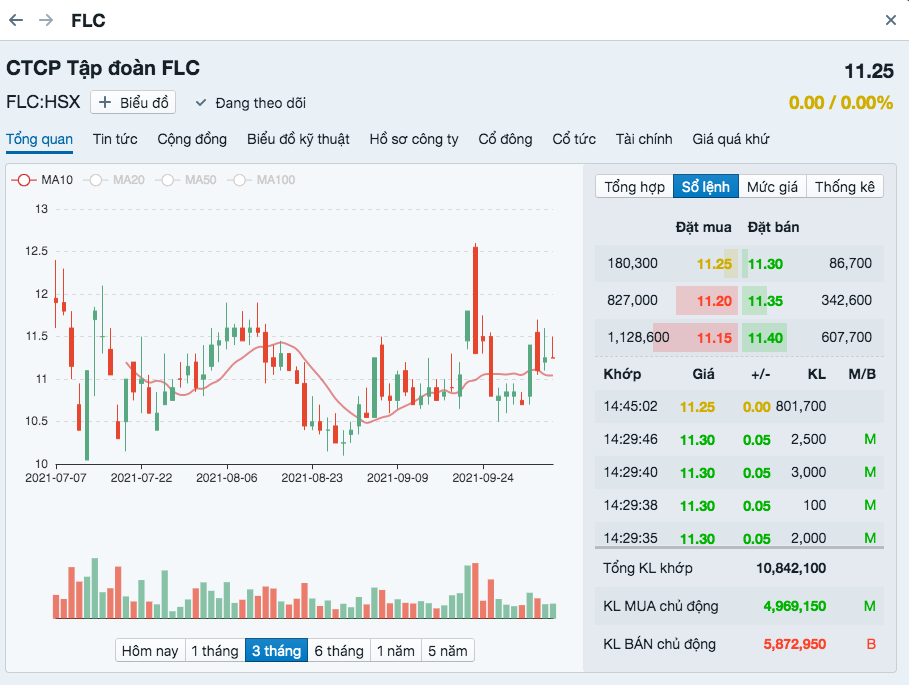Image resolution: width=909 pixels, height=685 pixels.
Task: Click the Tổng KL khớp value 10,842,100
Action: pos(791,568)
